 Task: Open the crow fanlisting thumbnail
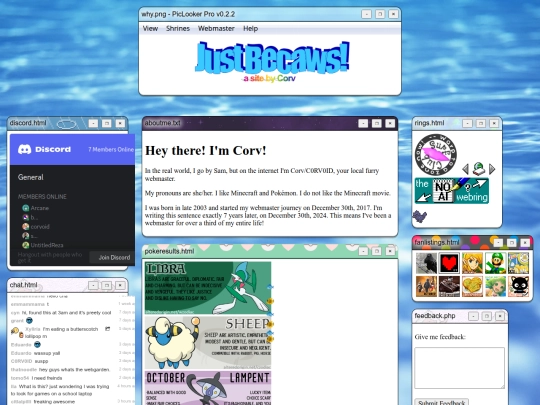click(426, 263)
